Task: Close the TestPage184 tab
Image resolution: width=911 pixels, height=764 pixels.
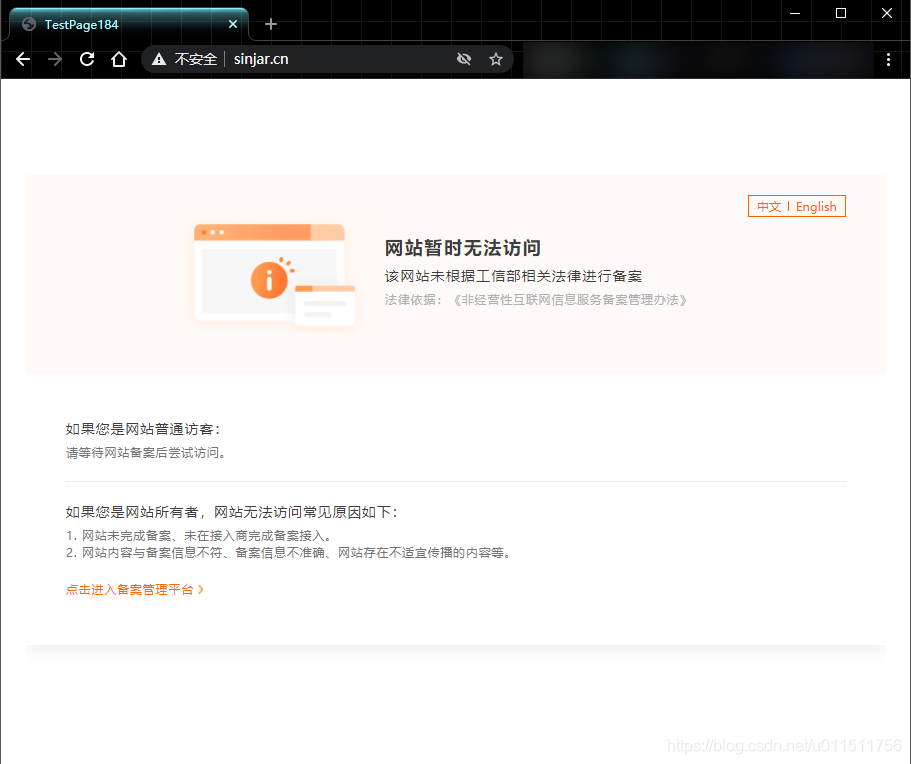Action: pos(234,24)
